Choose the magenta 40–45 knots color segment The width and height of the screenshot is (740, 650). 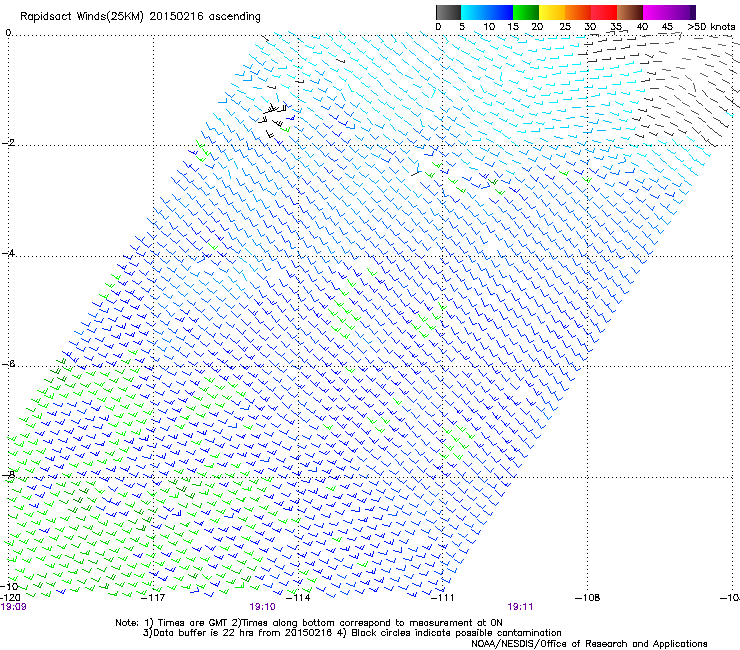point(656,12)
